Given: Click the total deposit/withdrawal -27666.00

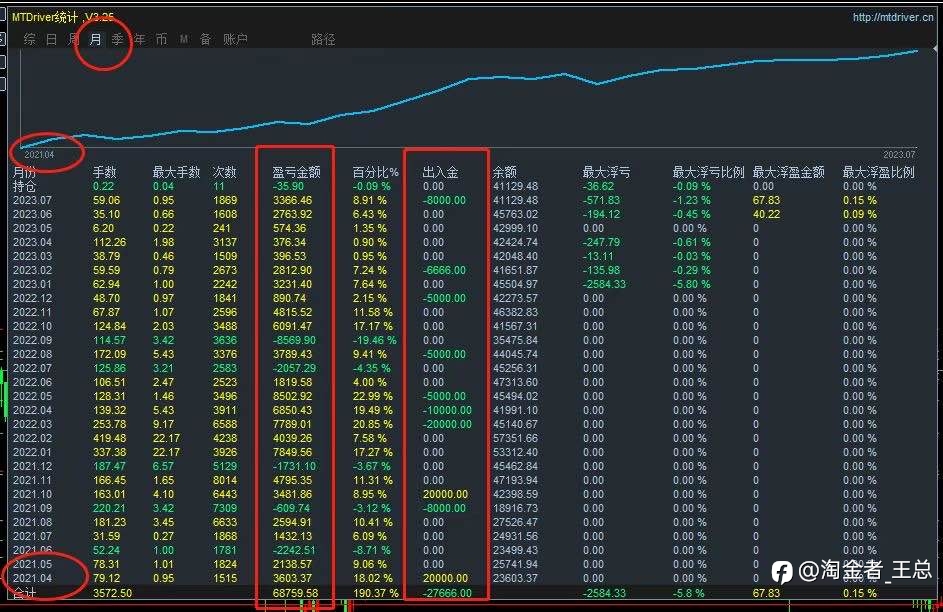Looking at the screenshot, I should tap(447, 593).
